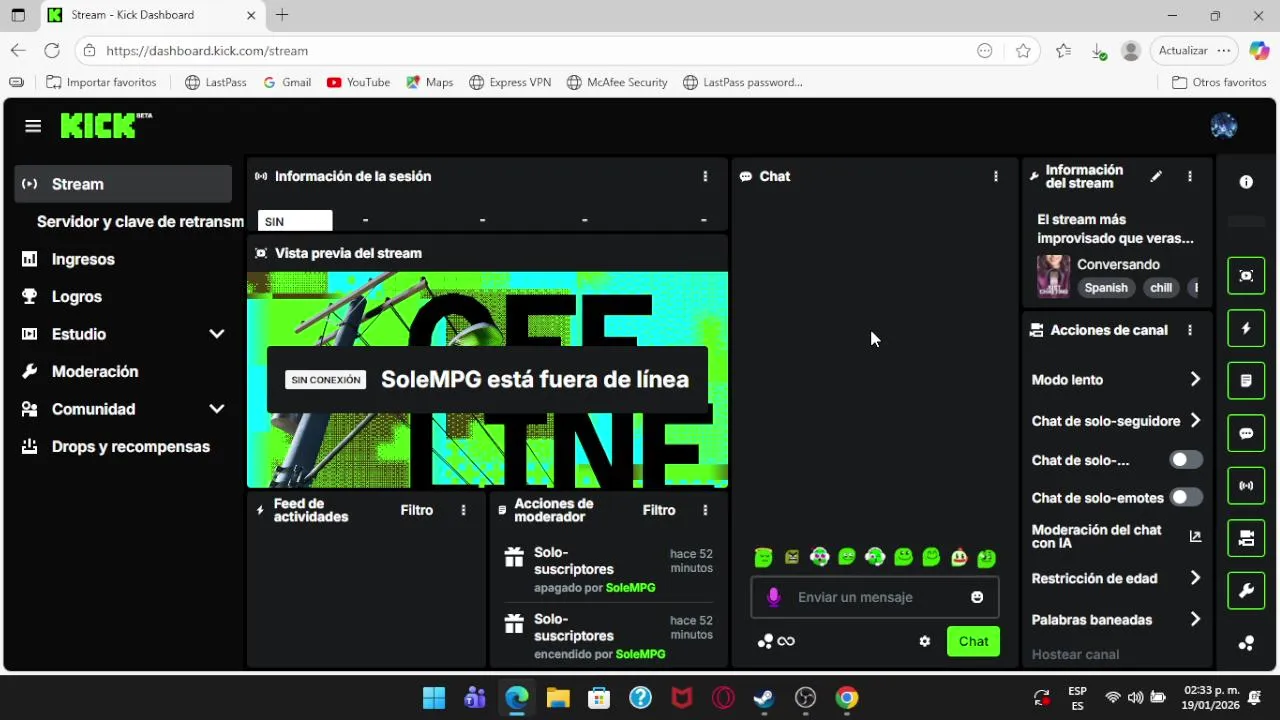Click the Spanish tag
Screen dimensions: 1280x720
tap(1106, 288)
